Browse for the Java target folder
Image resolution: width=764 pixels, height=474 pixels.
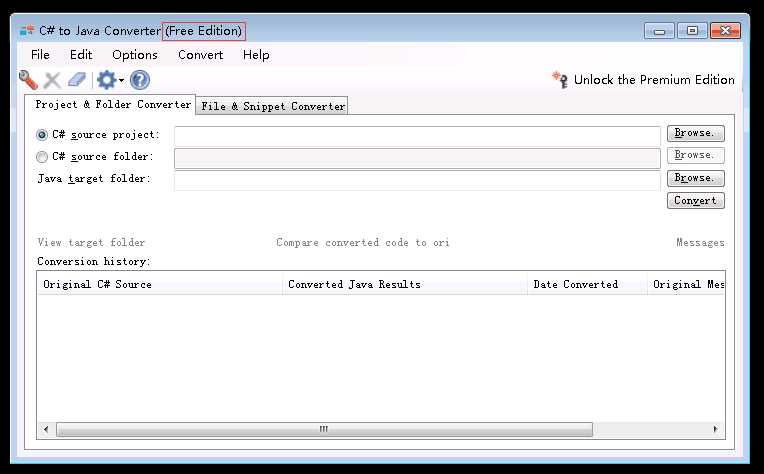tap(695, 178)
